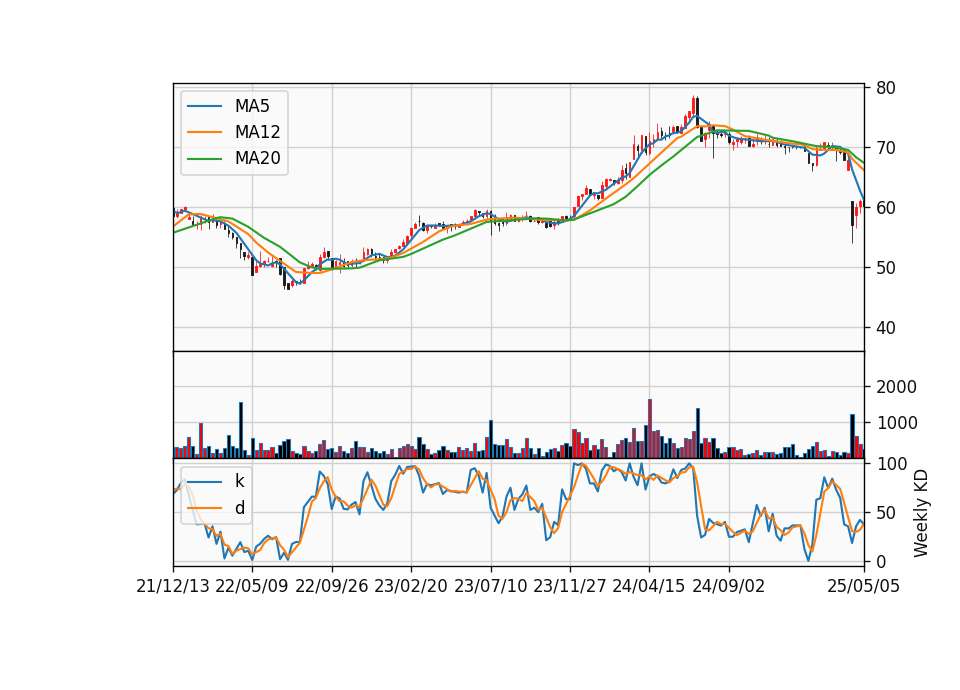Click the 24/04/15 date axis label
The image size is (960, 690).
coord(649,586)
